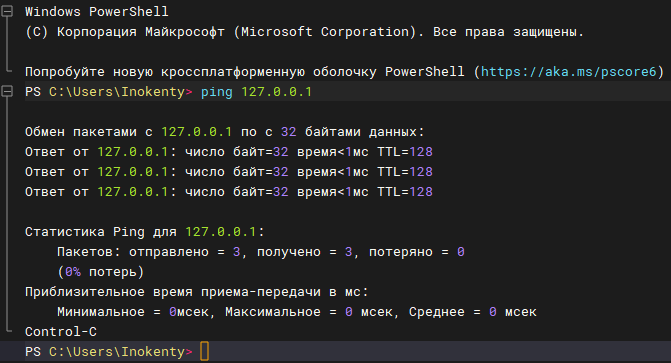Click the first 'Ответ от 127.0.0.1' reply line

pyautogui.click(x=229, y=152)
